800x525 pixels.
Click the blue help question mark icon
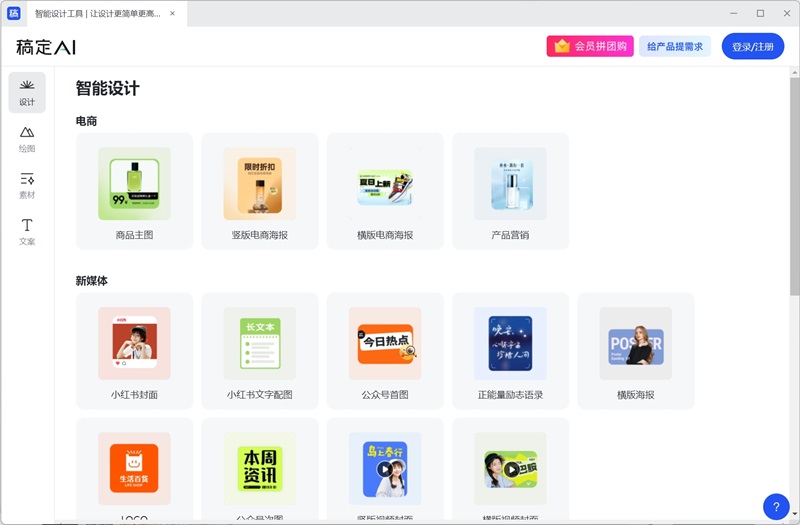776,506
